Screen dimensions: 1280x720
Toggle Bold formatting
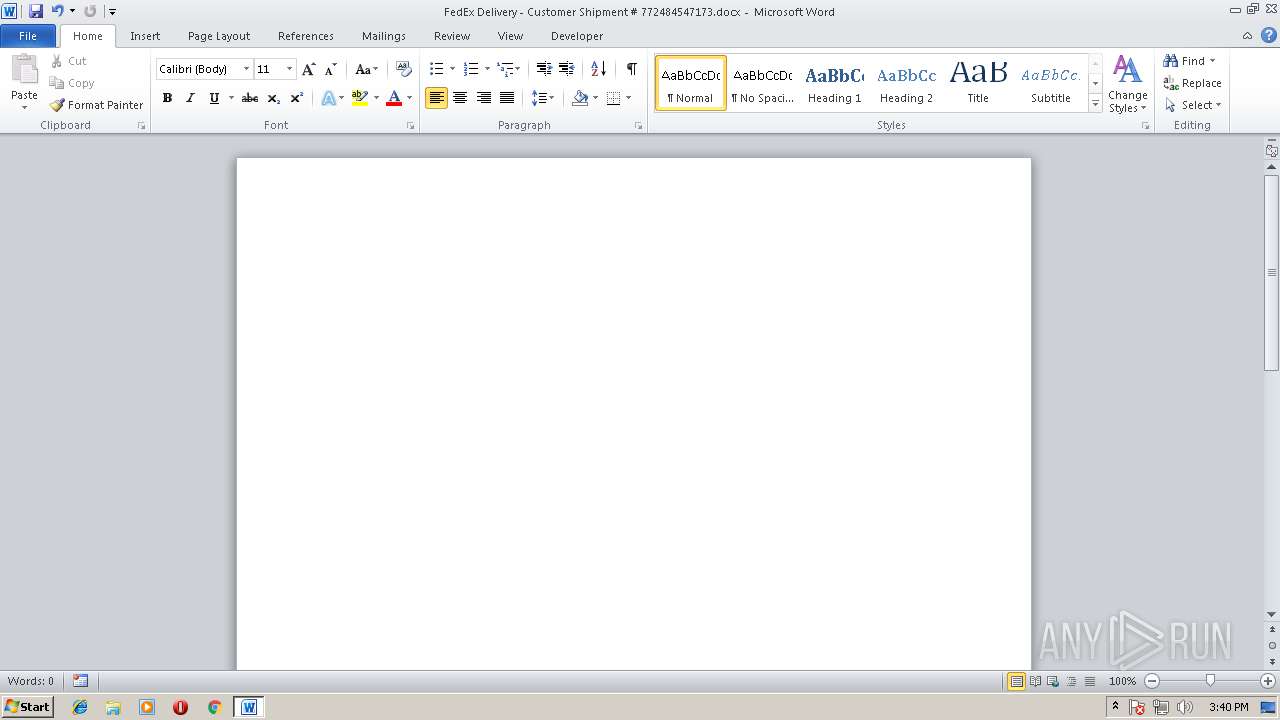(x=167, y=98)
